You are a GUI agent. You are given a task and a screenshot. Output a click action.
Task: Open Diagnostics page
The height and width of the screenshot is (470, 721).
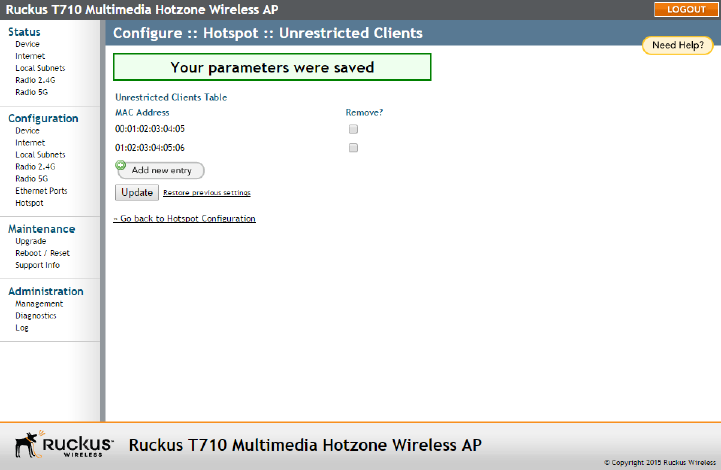(35, 315)
